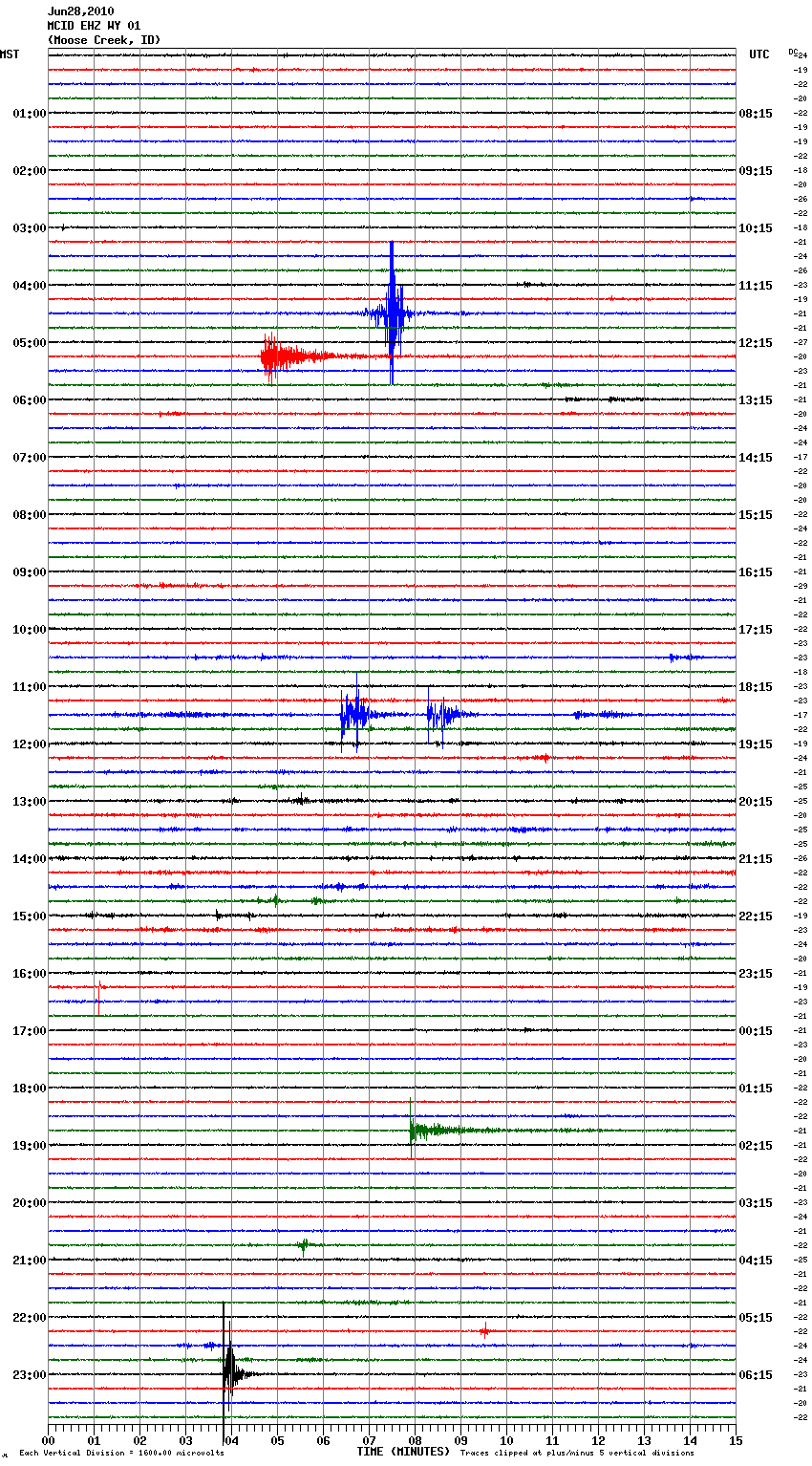Select the '04:15' UTC time label
812x1466 pixels.
pyautogui.click(x=756, y=1261)
